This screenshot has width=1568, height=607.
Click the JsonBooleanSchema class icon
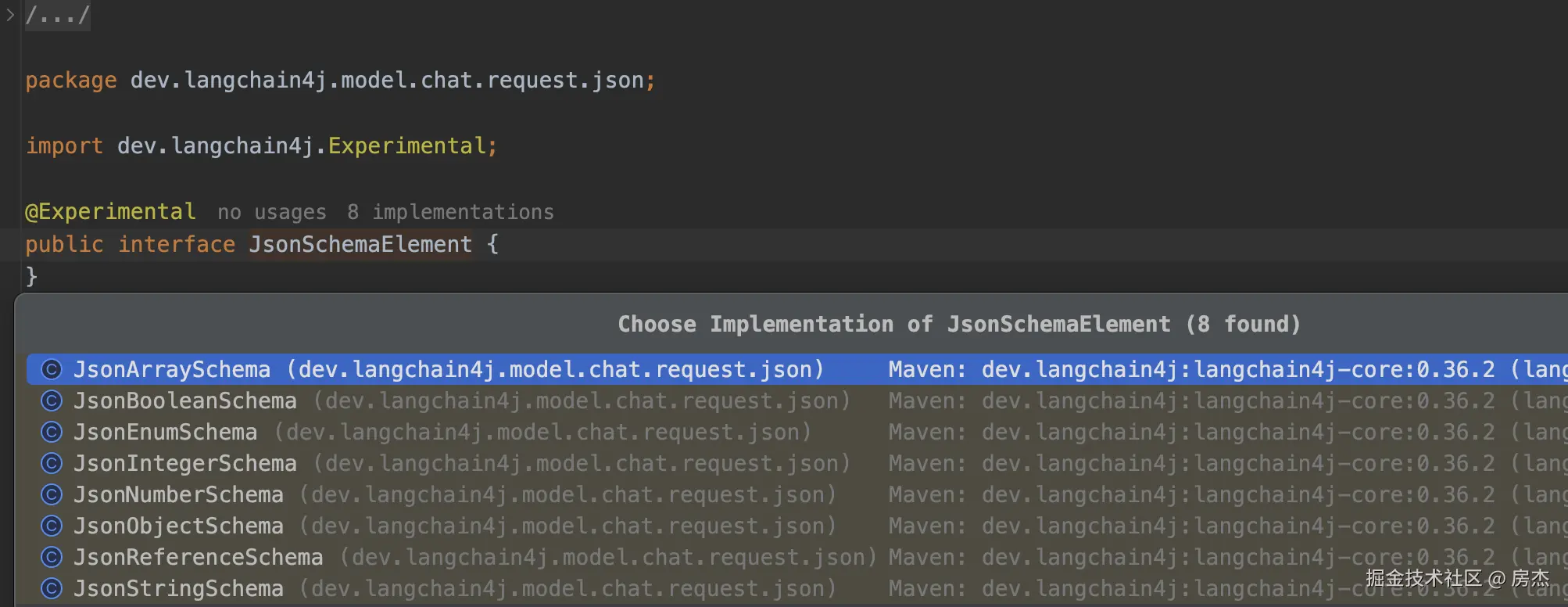[x=52, y=400]
